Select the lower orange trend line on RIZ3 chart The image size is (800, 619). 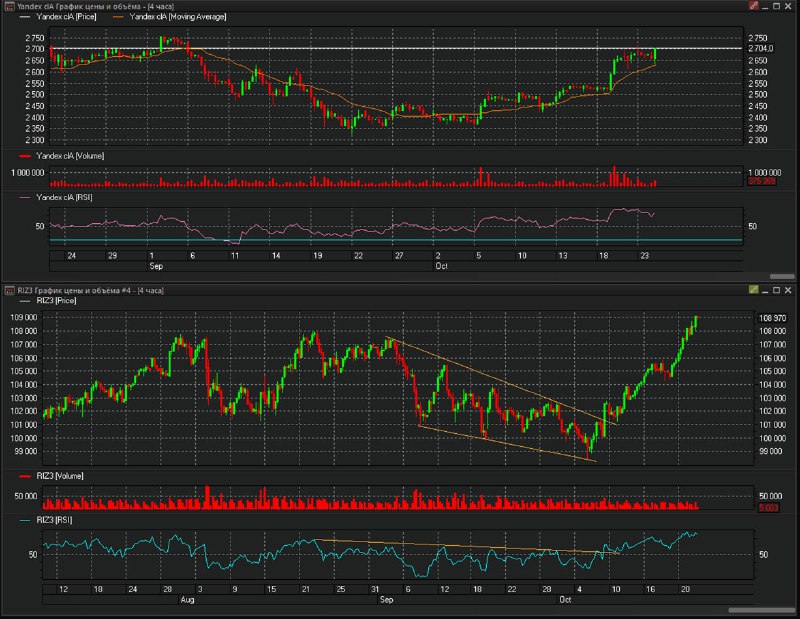coord(507,443)
